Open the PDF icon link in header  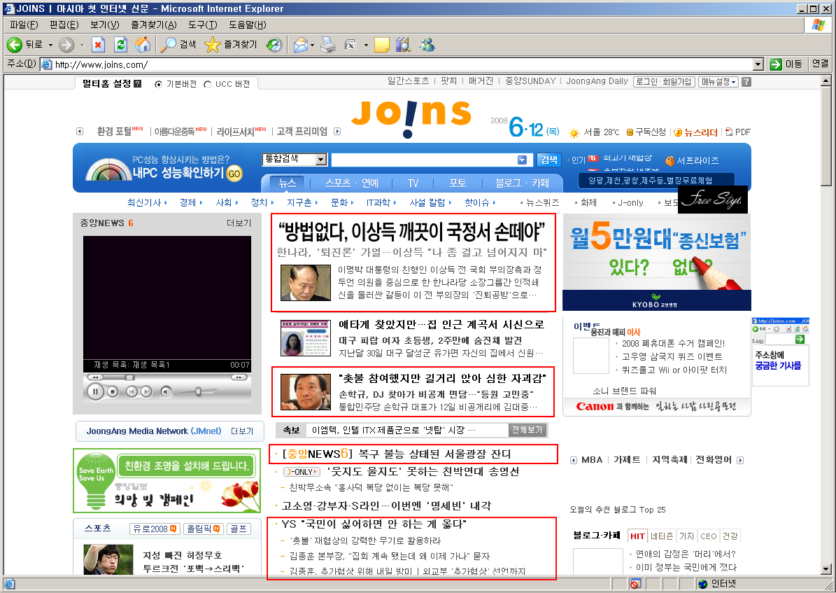tap(738, 132)
